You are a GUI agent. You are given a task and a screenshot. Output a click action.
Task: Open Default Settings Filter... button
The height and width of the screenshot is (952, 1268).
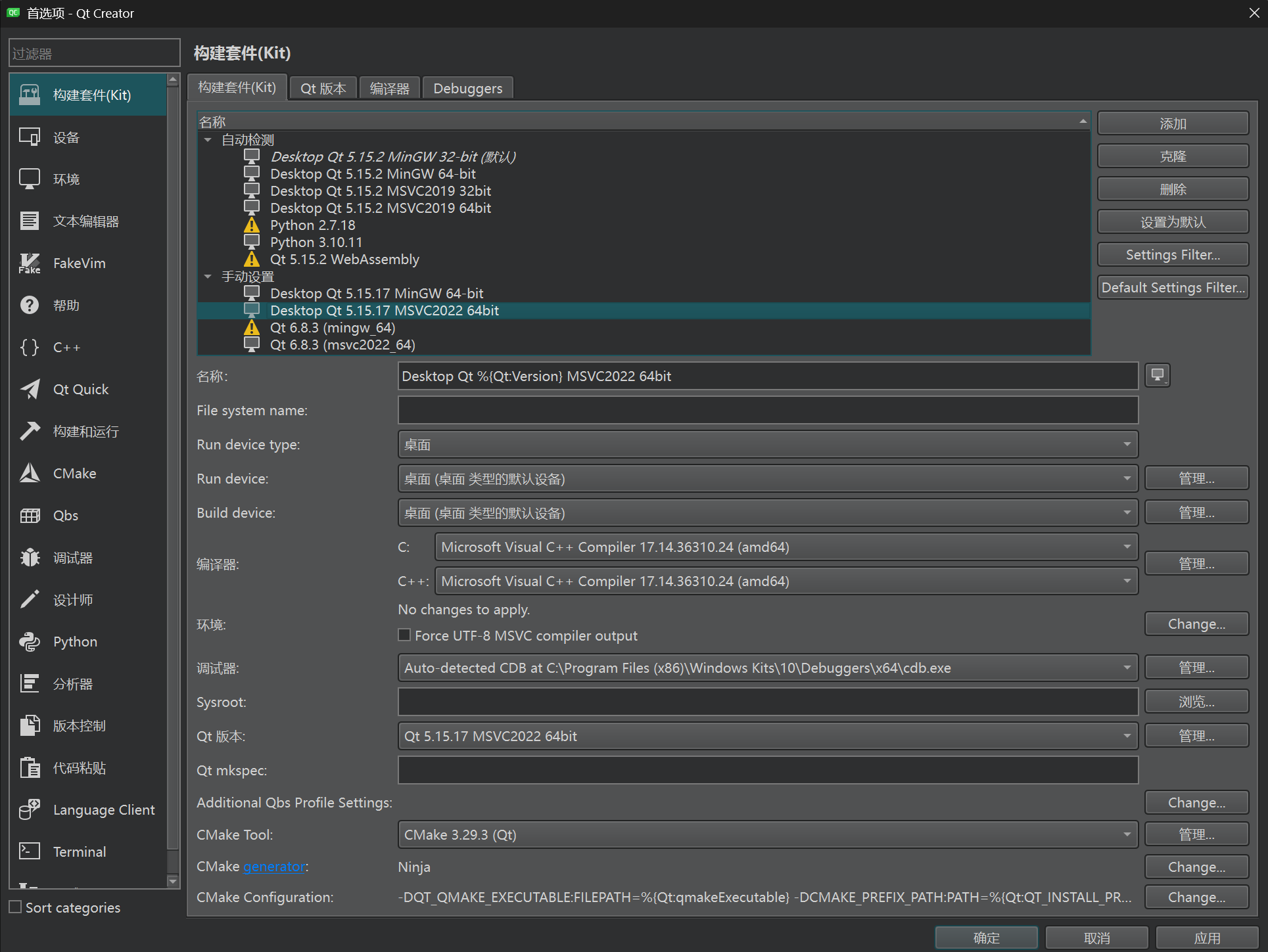coord(1173,288)
